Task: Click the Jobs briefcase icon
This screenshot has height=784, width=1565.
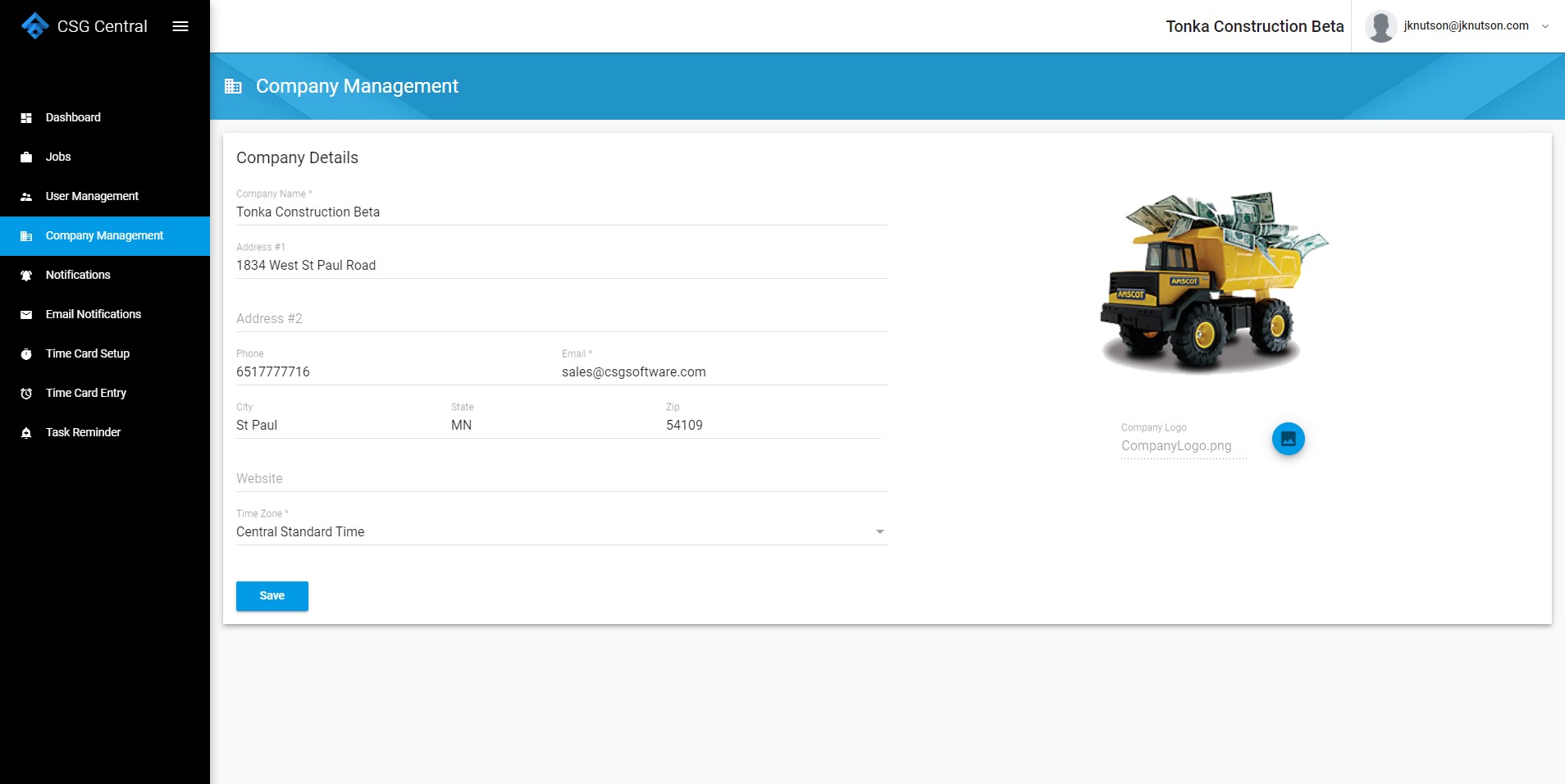Action: point(26,157)
